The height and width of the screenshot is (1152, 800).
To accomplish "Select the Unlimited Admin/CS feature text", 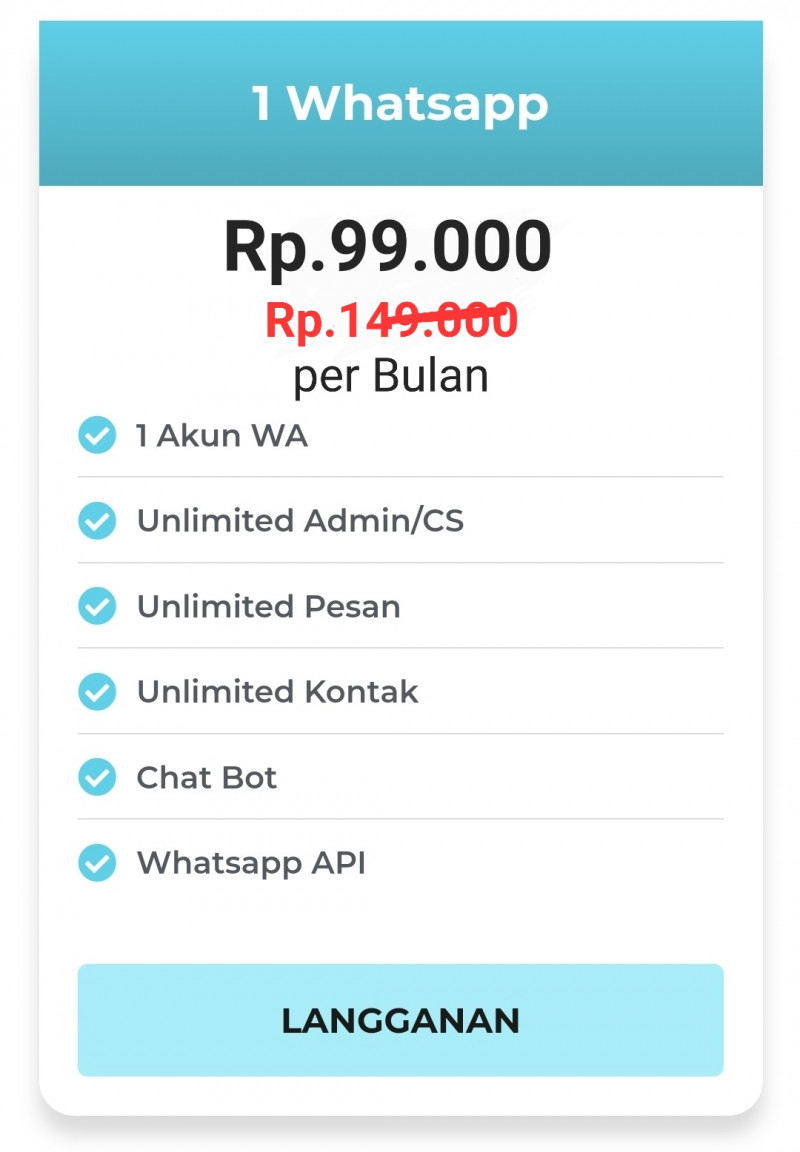I will (300, 521).
